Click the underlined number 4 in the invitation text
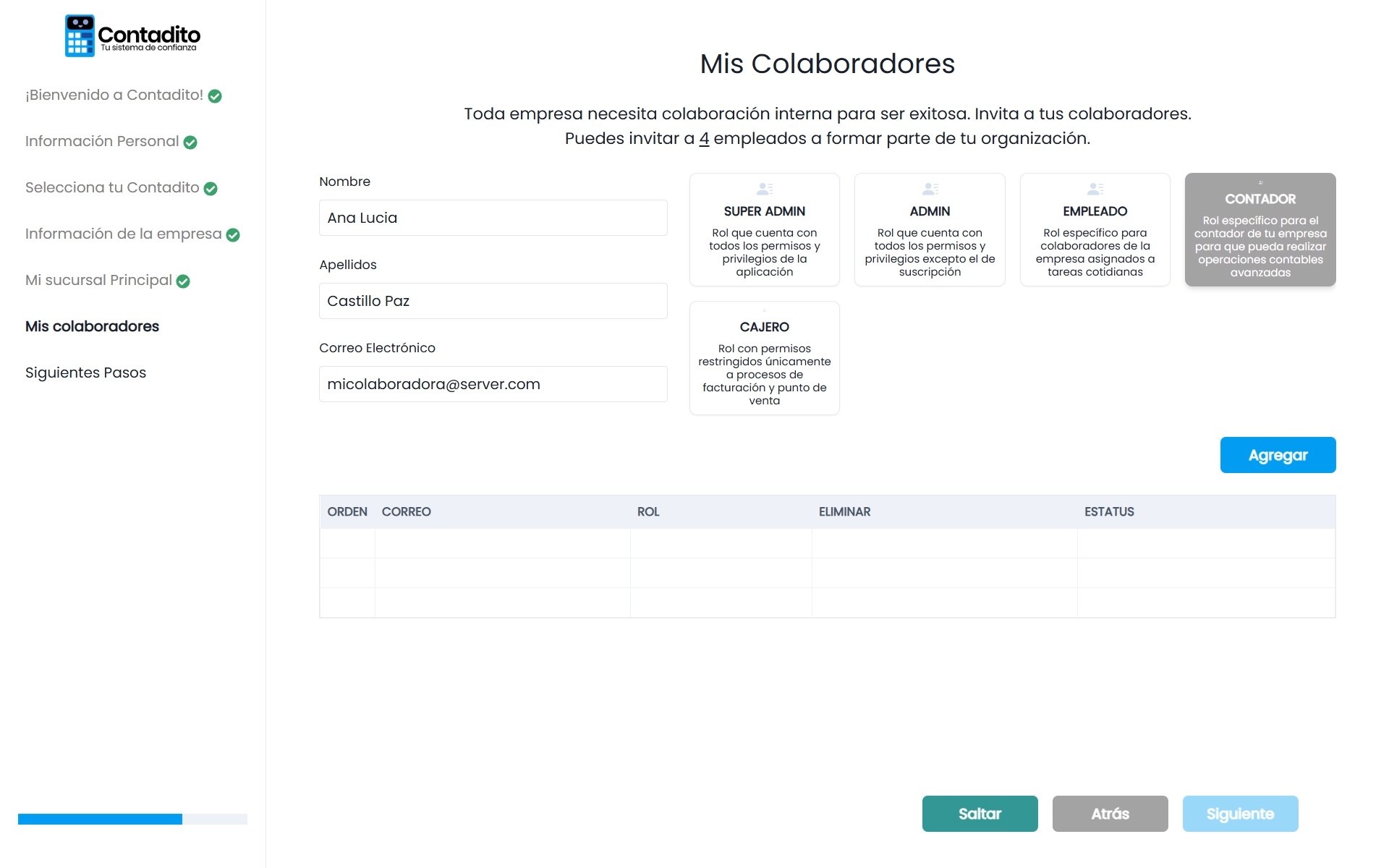1389x868 pixels. tap(704, 138)
